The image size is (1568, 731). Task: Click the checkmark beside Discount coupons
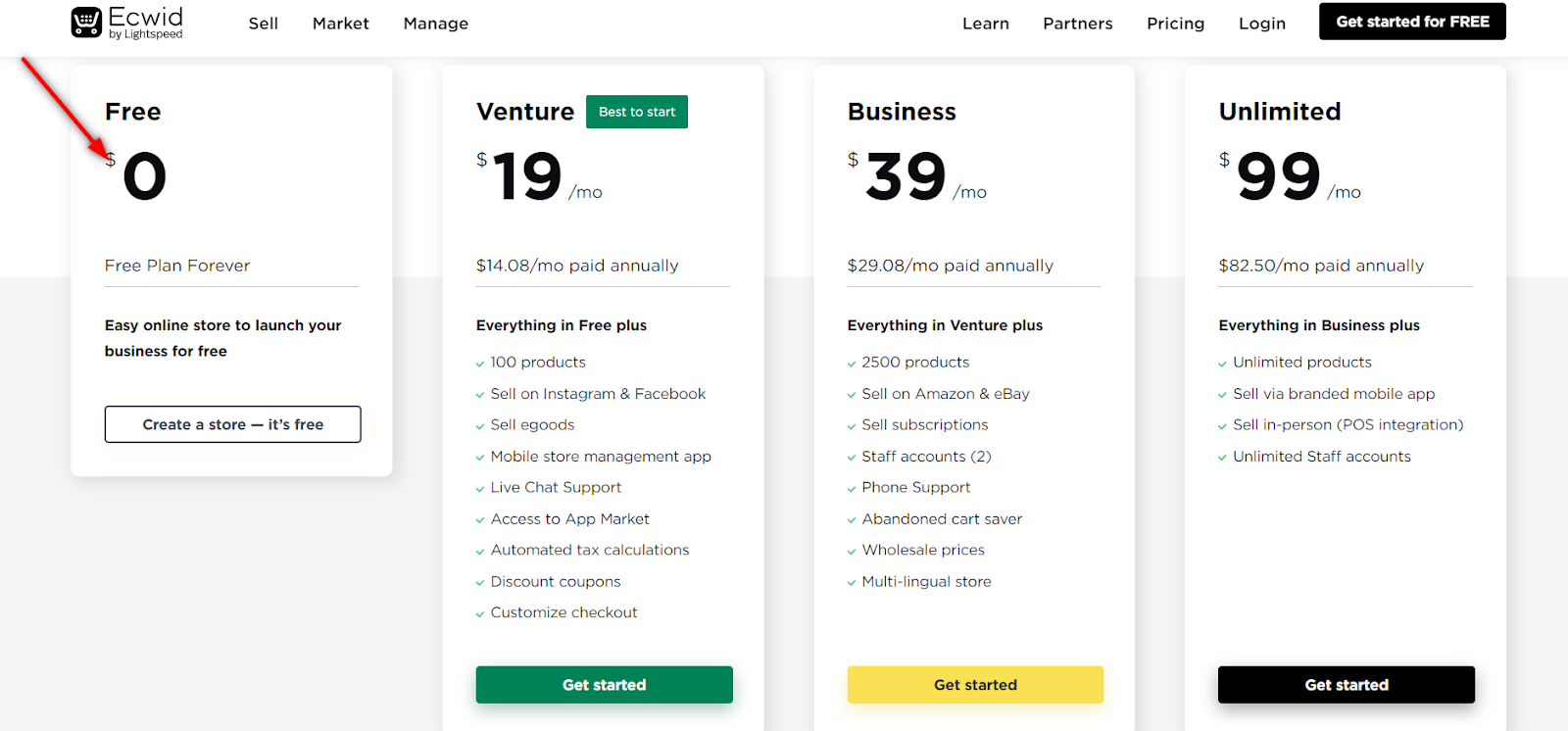[x=480, y=581]
